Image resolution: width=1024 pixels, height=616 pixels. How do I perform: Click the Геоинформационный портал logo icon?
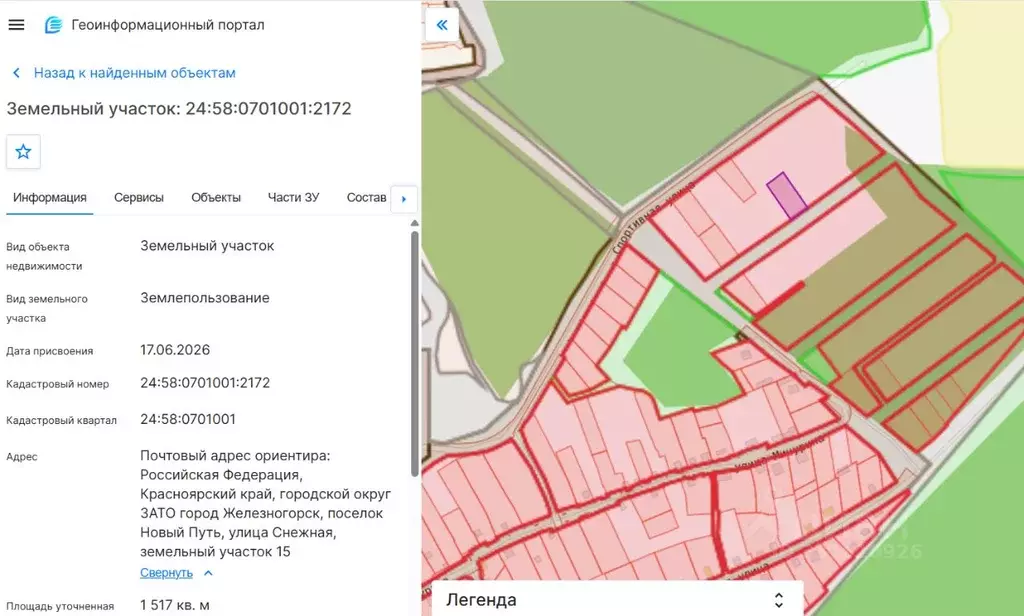coord(53,25)
